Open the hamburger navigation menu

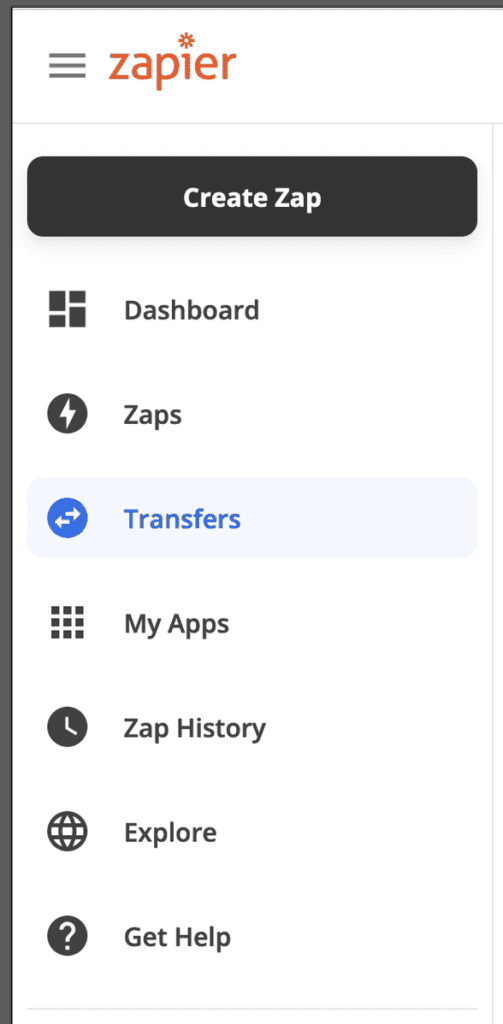pos(67,65)
